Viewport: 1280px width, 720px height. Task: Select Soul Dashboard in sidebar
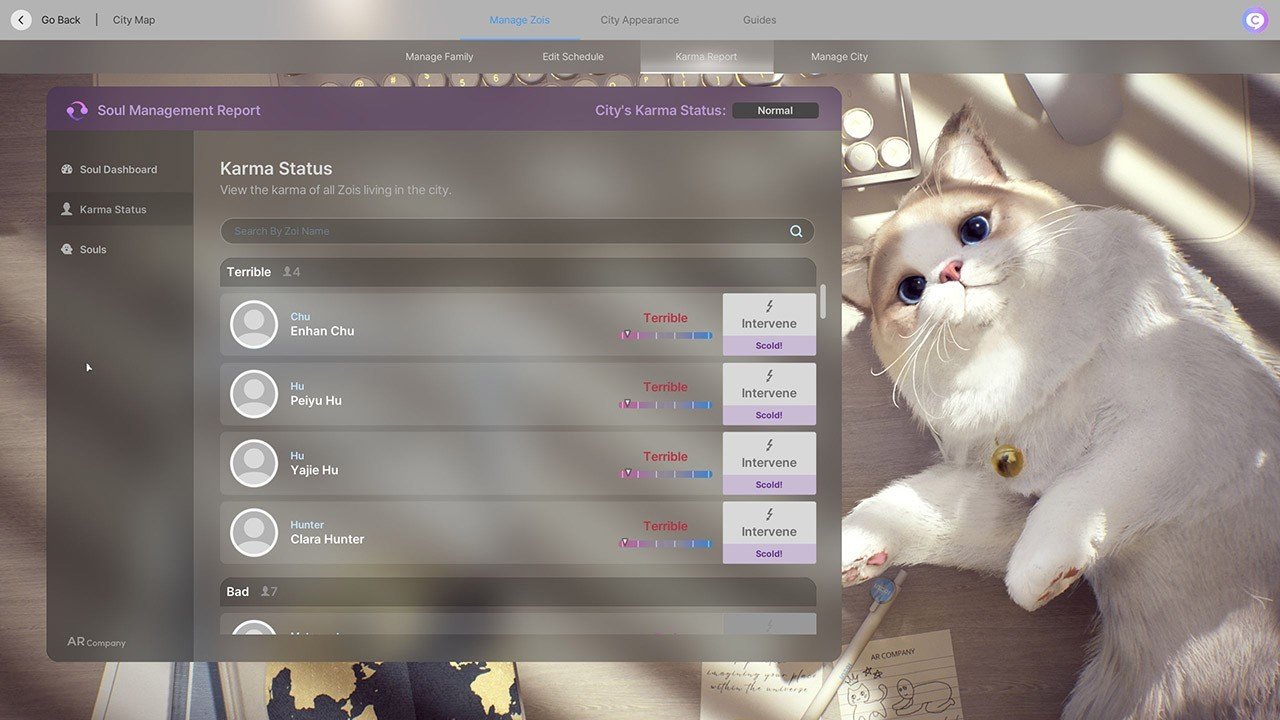pyautogui.click(x=120, y=170)
